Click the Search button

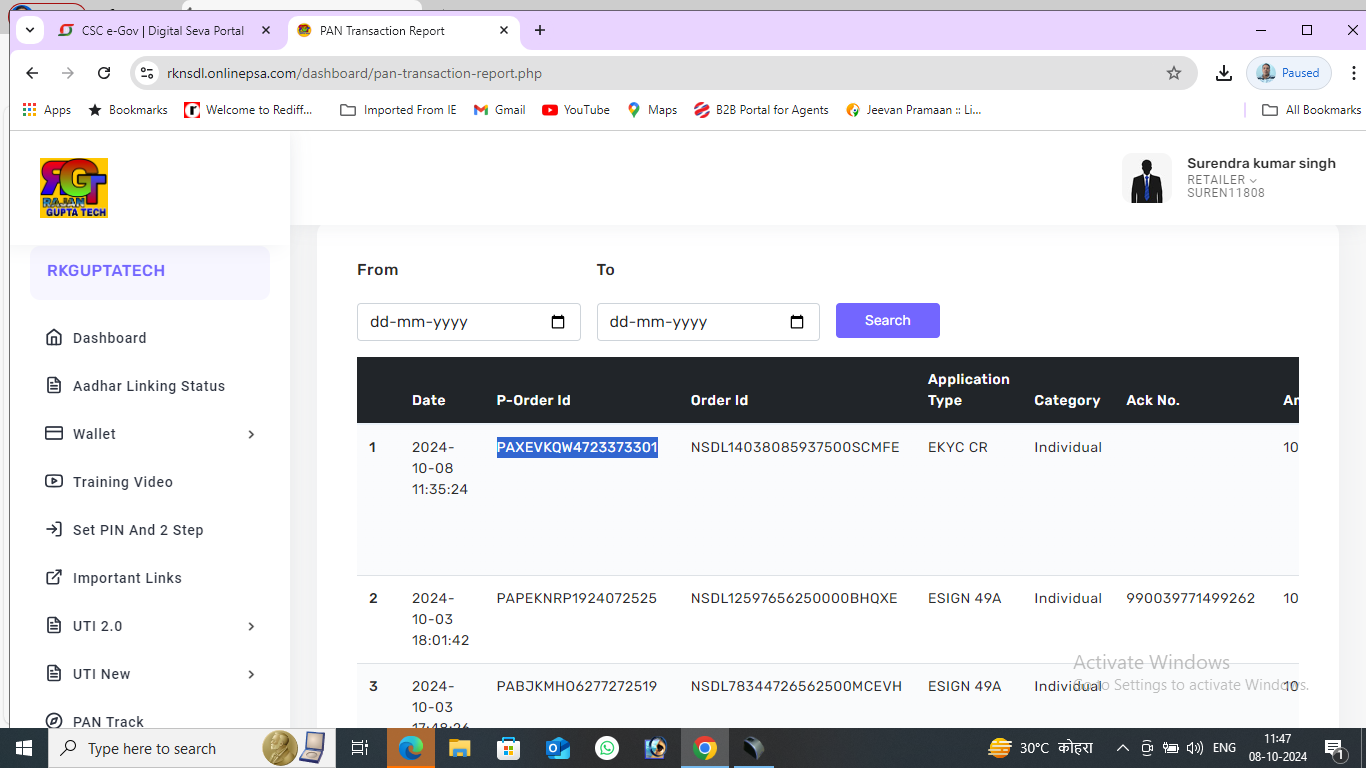[x=887, y=320]
